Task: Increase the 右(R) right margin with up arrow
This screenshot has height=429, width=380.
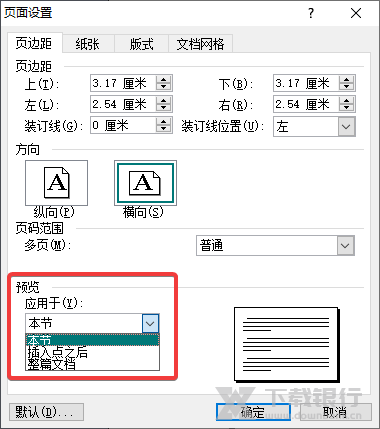Action: pyautogui.click(x=347, y=101)
